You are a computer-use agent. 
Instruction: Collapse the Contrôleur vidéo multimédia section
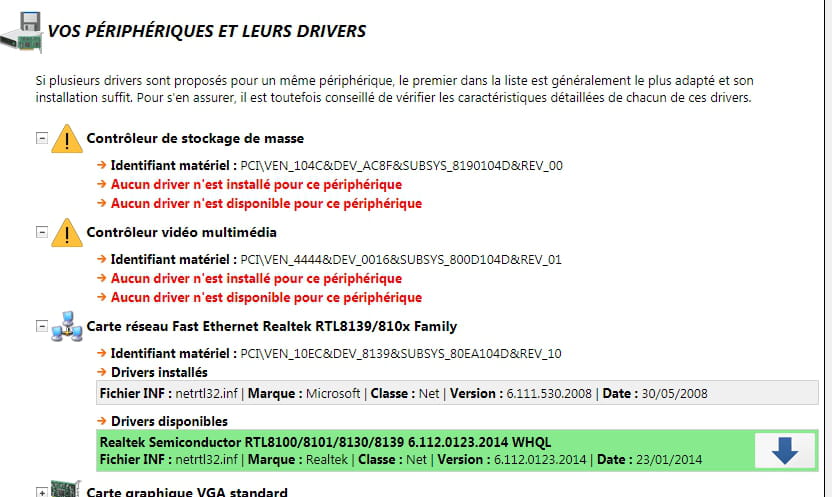42,232
